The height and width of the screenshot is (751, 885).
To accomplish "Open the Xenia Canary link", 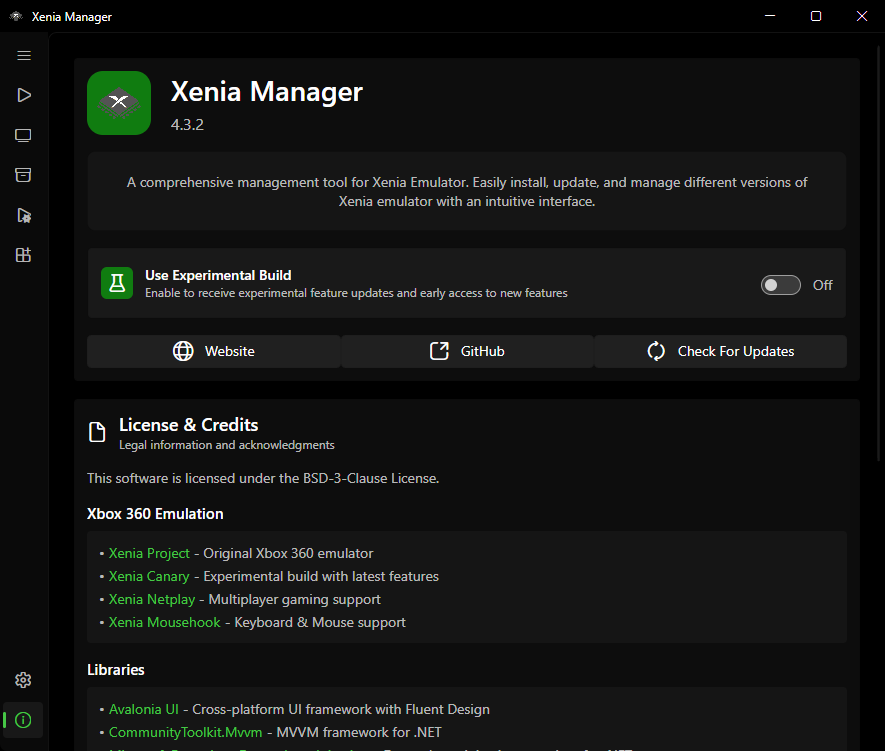I will coord(149,577).
